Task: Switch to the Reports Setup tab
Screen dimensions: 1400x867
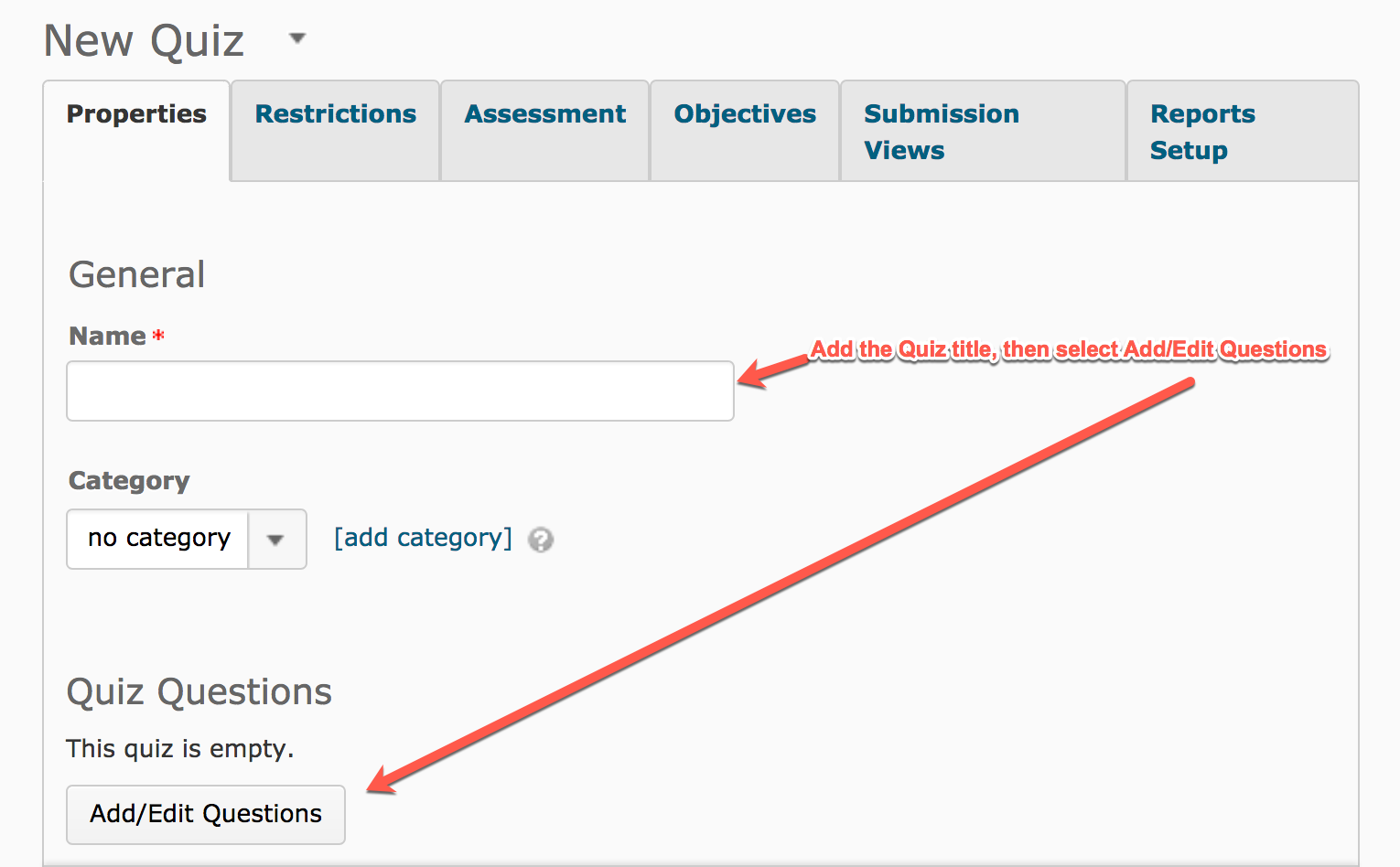Action: pyautogui.click(x=1202, y=132)
